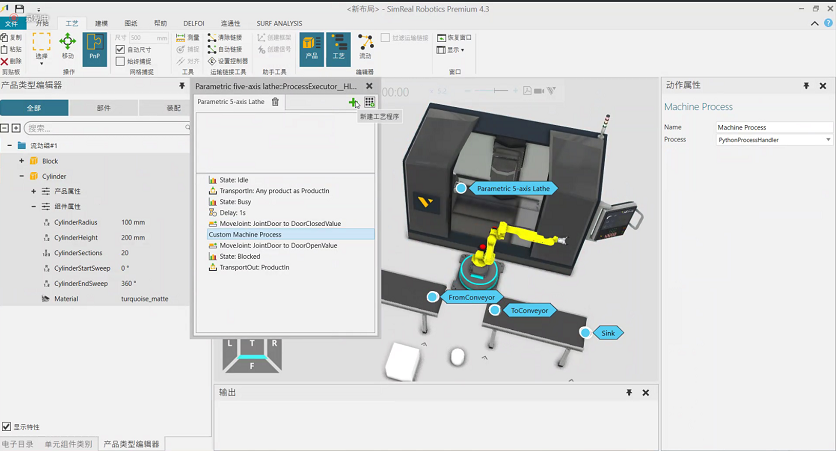Click the Sink label in the 3D view
This screenshot has height=451, width=836.
tap(608, 333)
